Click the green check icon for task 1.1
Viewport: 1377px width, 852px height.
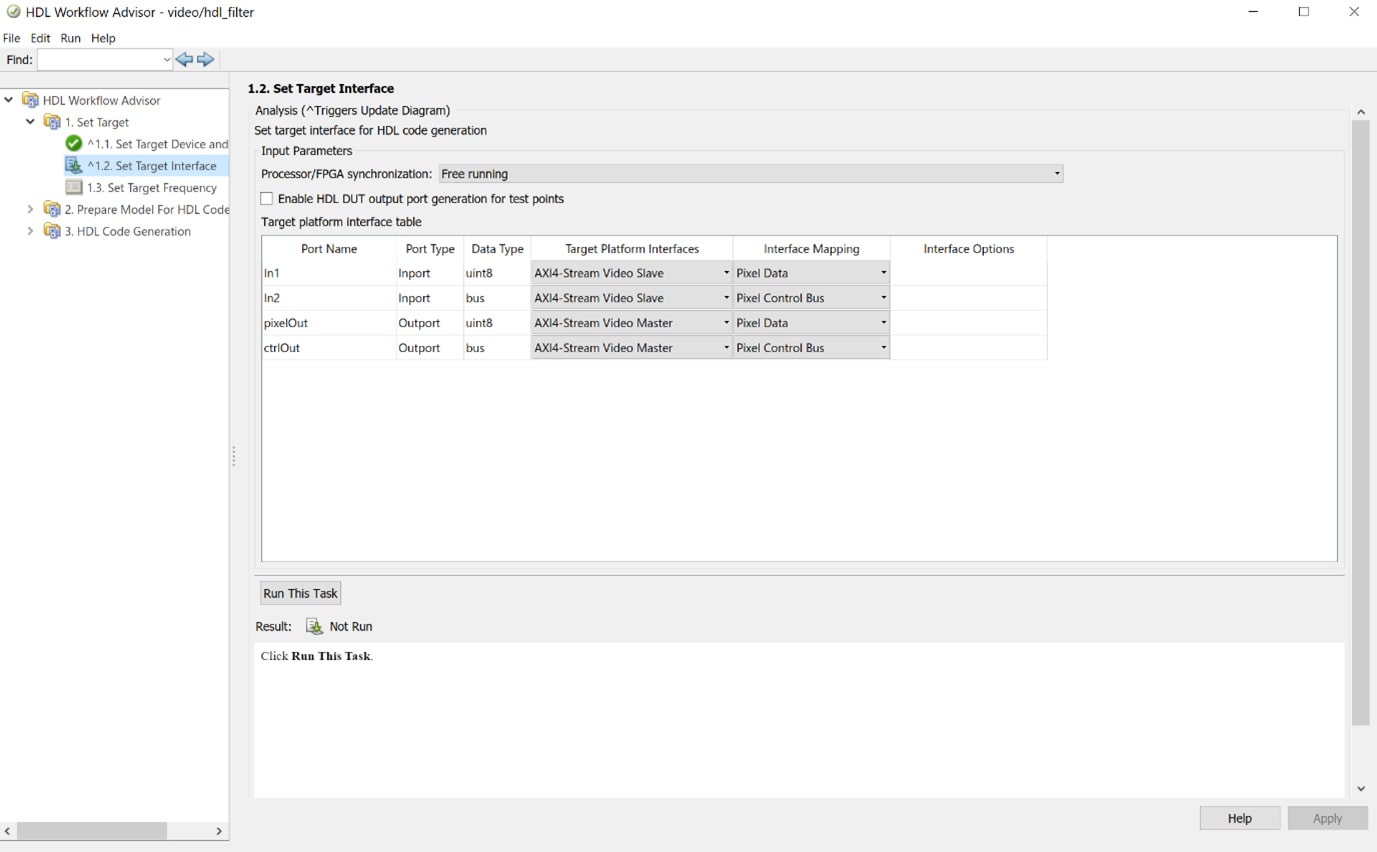click(x=74, y=144)
